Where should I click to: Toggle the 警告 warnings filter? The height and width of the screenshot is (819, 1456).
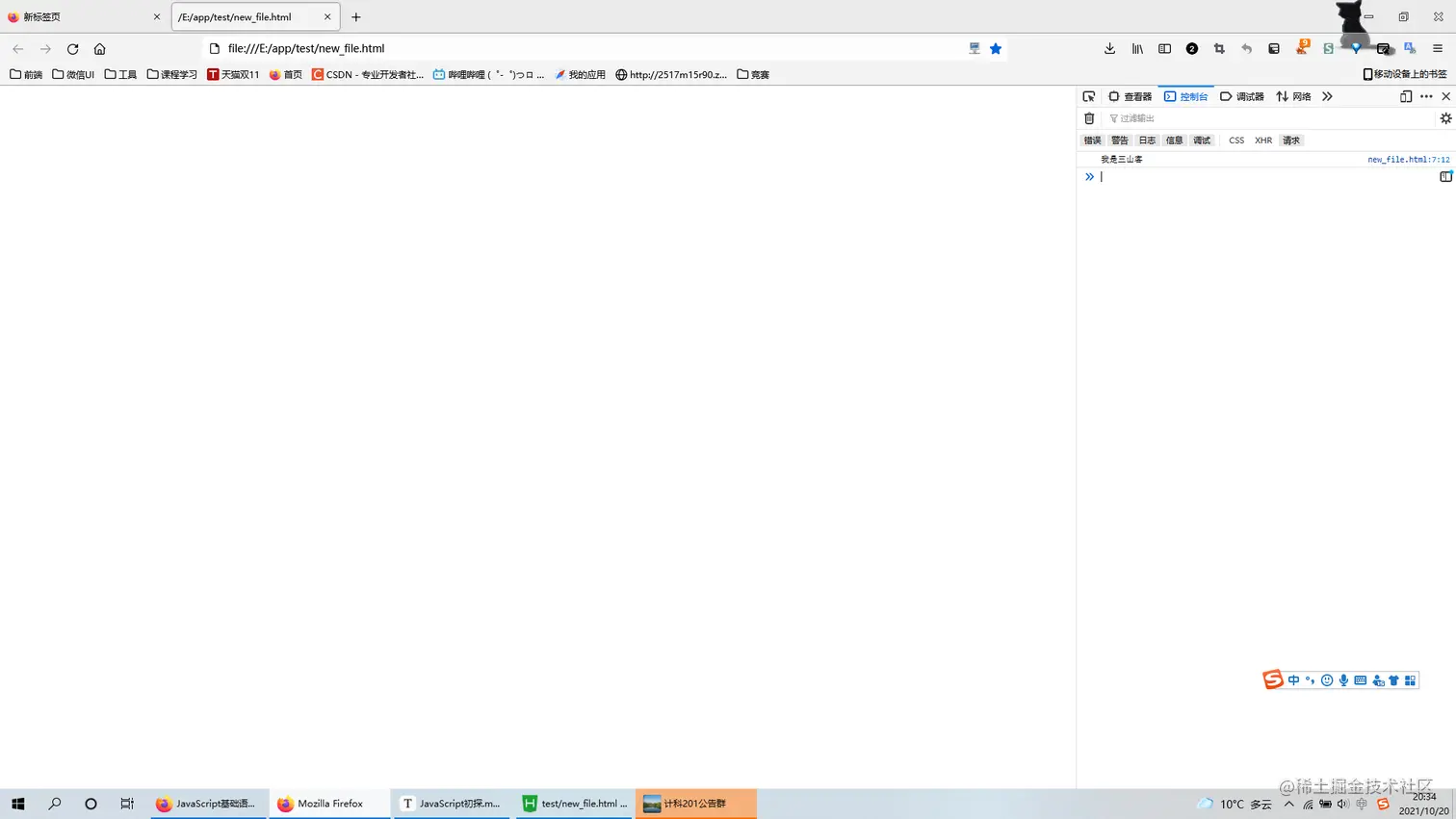[x=1119, y=141]
